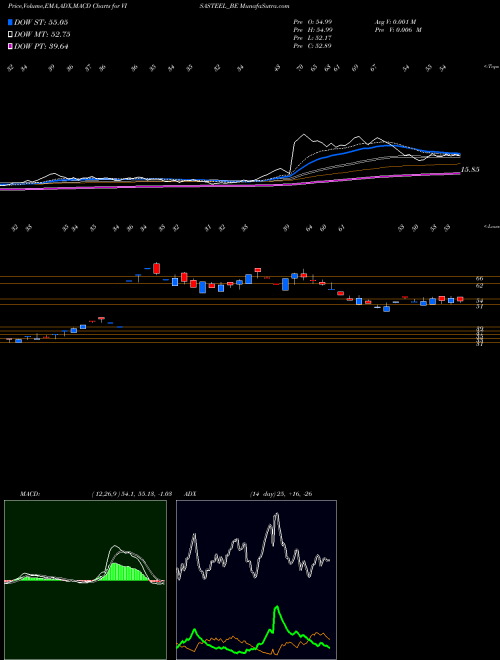Image resolution: width=500 pixels, height=660 pixels.
Task: Click the '54' price level label
Action: pos(479,301)
